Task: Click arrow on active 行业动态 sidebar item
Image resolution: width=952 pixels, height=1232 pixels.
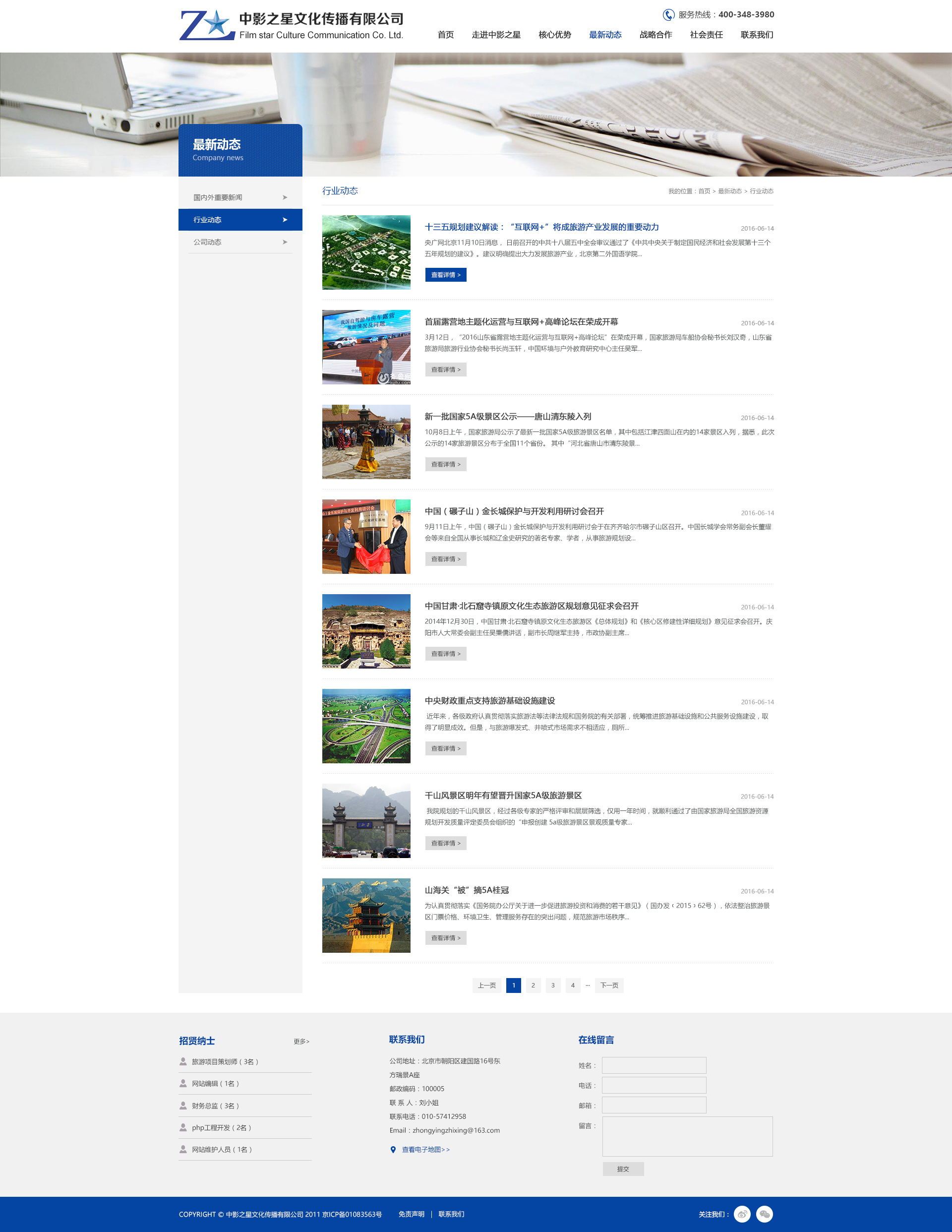Action: pyautogui.click(x=285, y=219)
